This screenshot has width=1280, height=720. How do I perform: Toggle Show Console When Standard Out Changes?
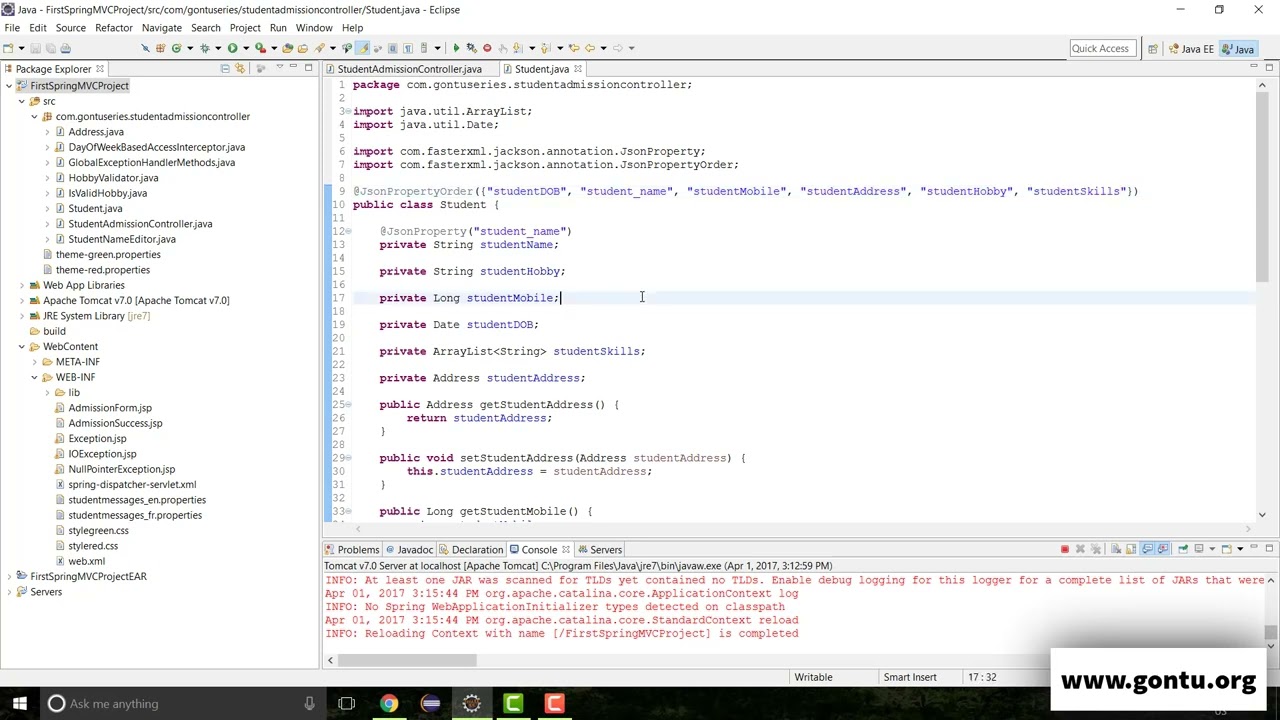tap(1148, 549)
